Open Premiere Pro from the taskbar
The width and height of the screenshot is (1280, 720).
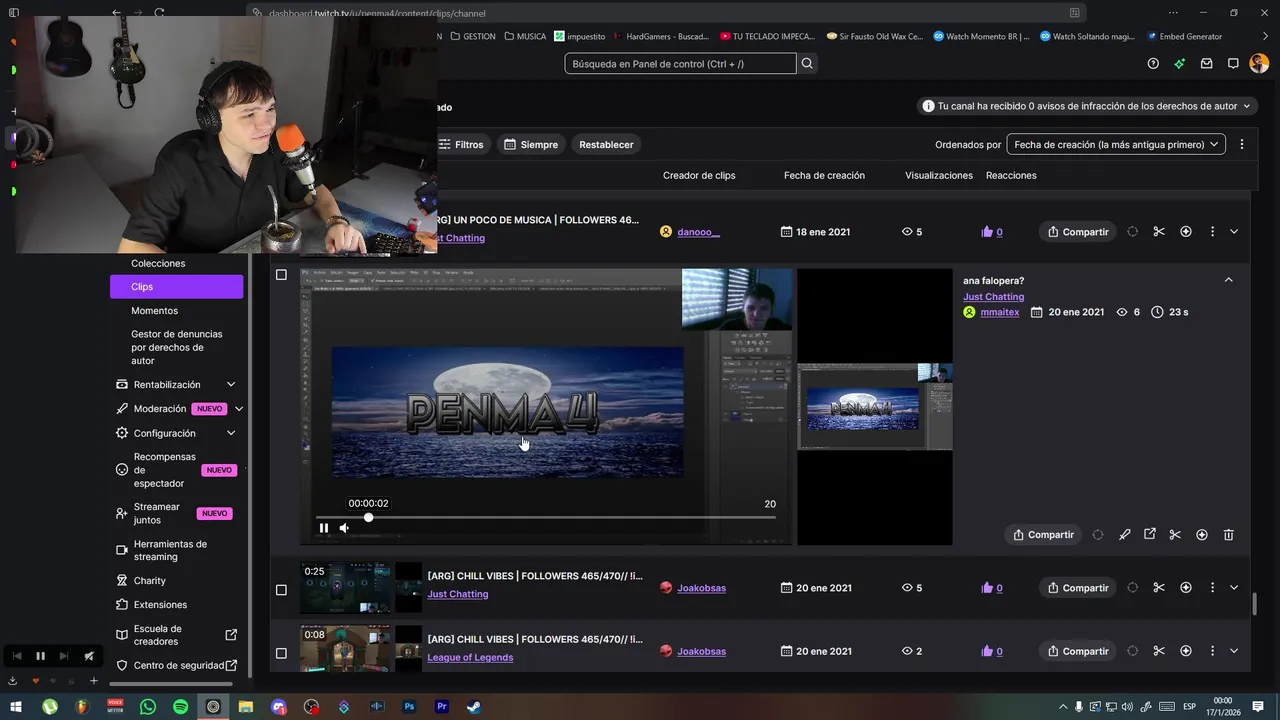click(x=441, y=707)
